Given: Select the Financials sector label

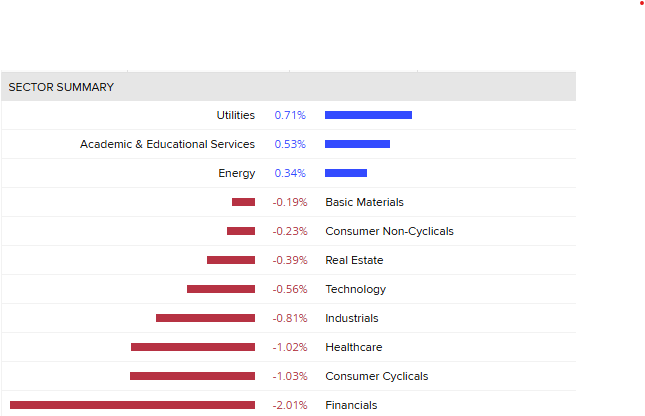Looking at the screenshot, I should 351,405.
